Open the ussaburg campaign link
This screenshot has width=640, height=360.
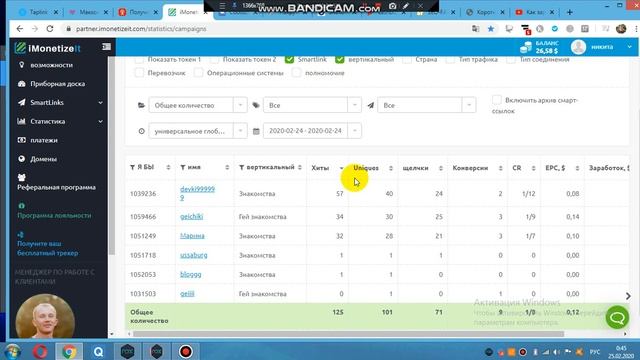point(193,255)
